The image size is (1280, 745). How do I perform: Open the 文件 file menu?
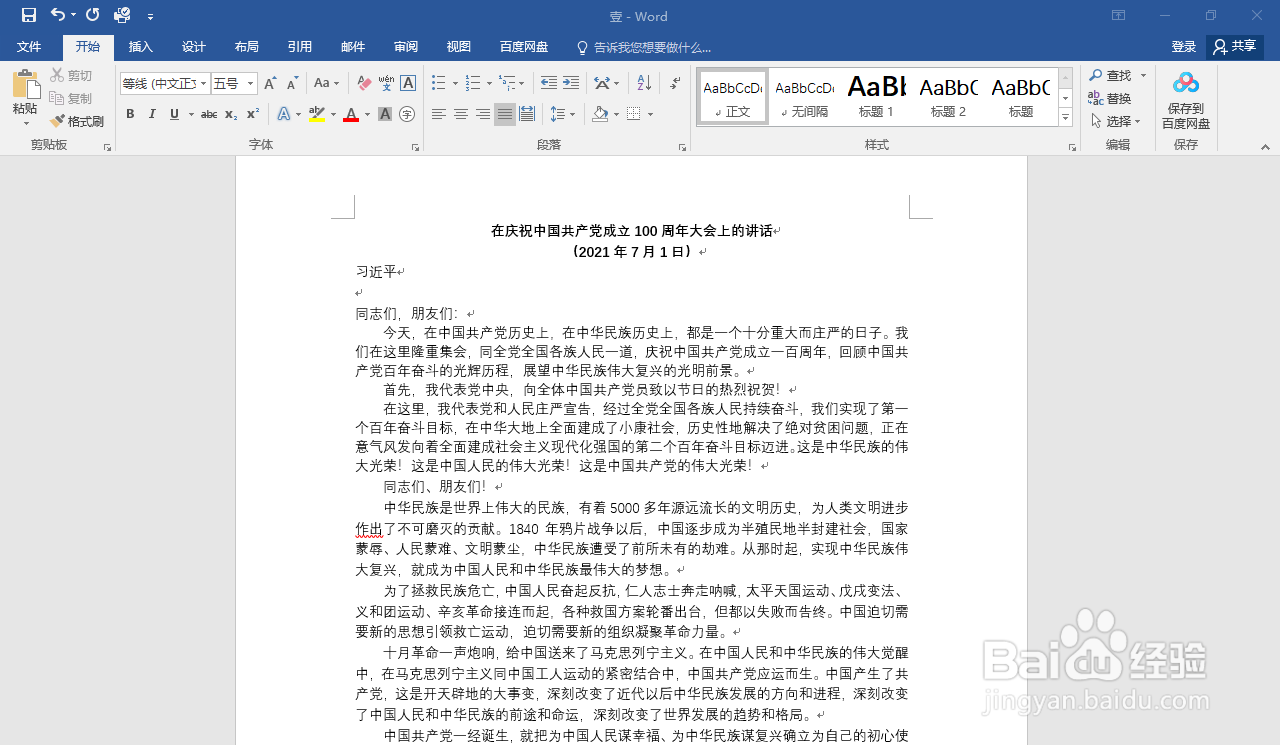coord(29,47)
